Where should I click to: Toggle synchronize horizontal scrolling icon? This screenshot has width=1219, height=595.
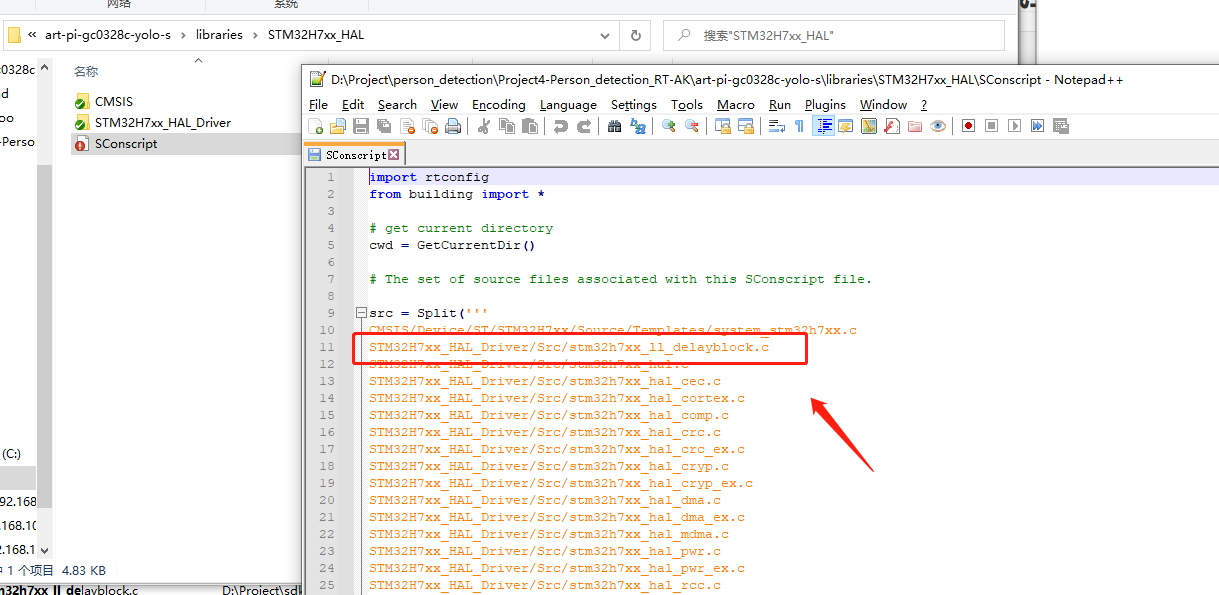745,126
